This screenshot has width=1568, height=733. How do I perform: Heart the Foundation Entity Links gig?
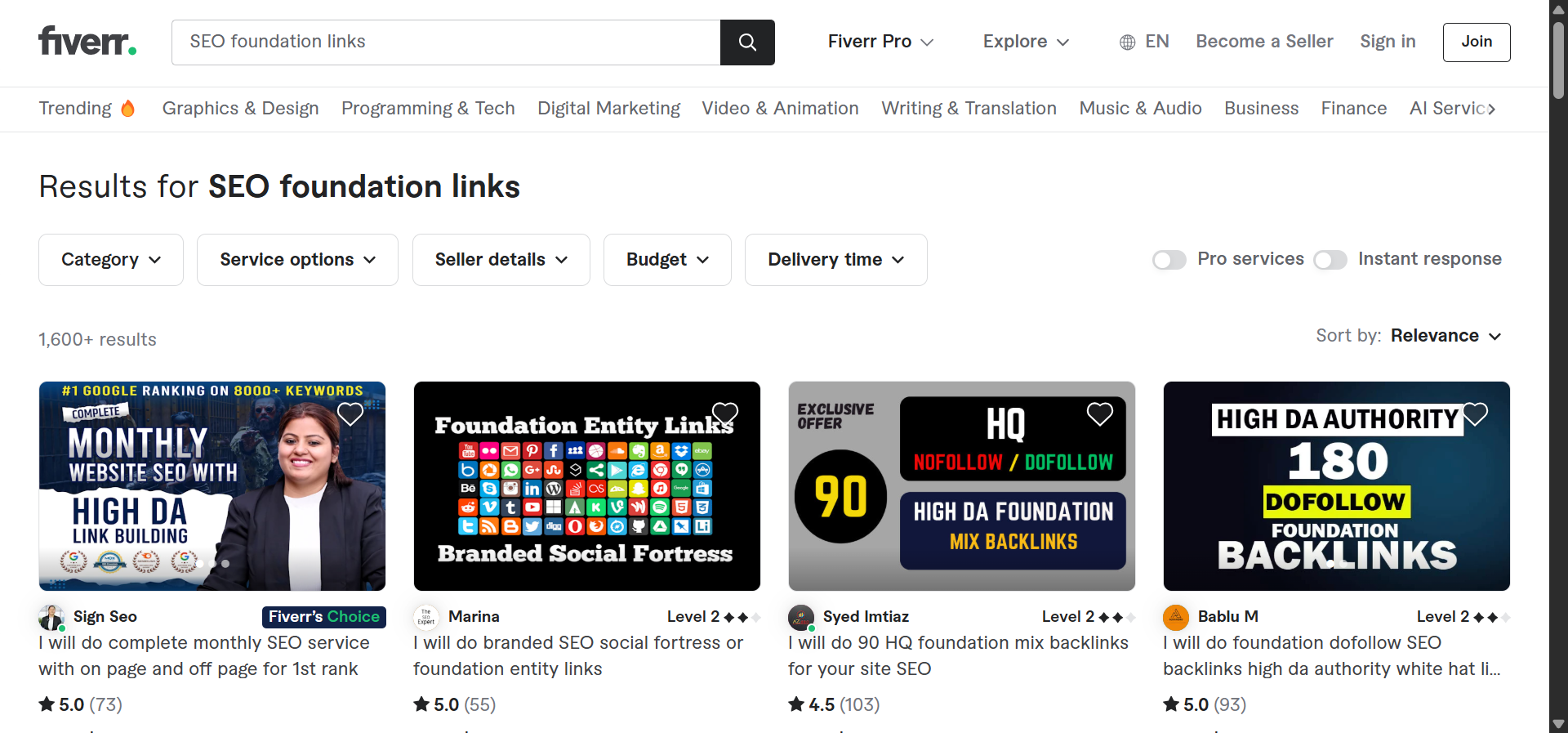[x=725, y=414]
